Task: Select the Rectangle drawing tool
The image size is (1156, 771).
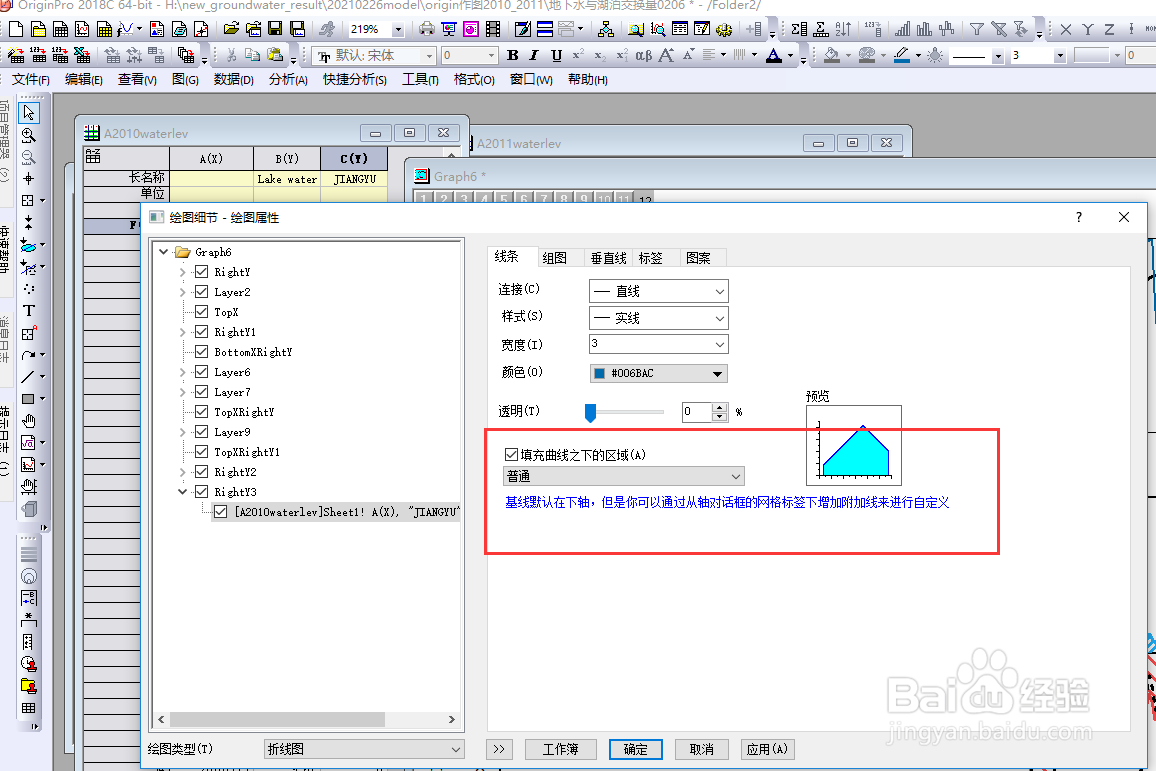Action: point(28,399)
